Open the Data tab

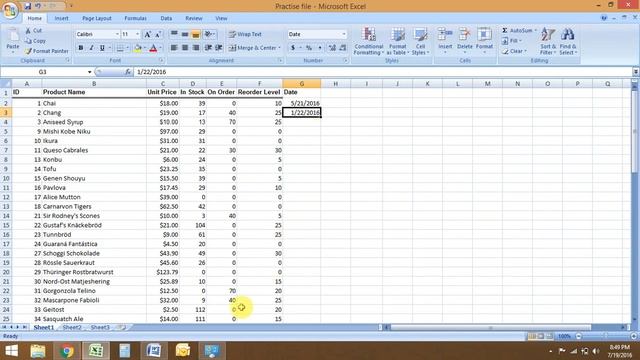click(x=166, y=18)
